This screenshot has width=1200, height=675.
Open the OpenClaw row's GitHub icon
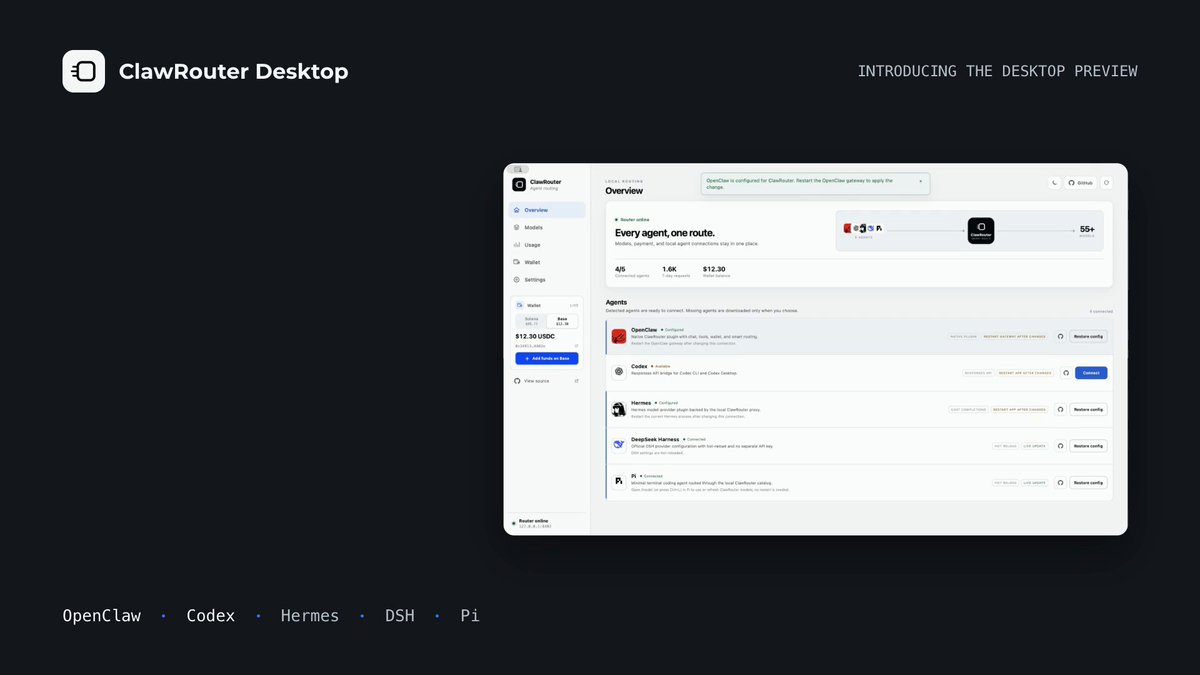1061,336
